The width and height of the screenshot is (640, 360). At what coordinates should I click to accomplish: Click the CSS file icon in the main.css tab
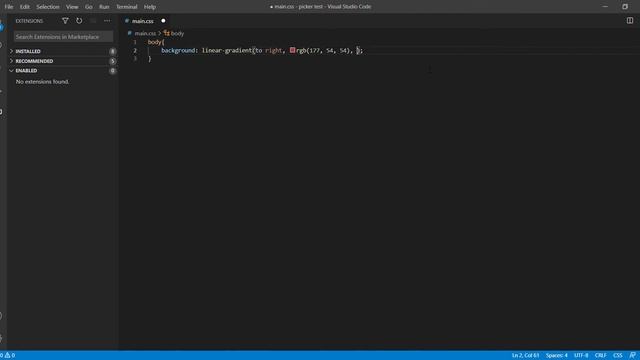click(127, 20)
